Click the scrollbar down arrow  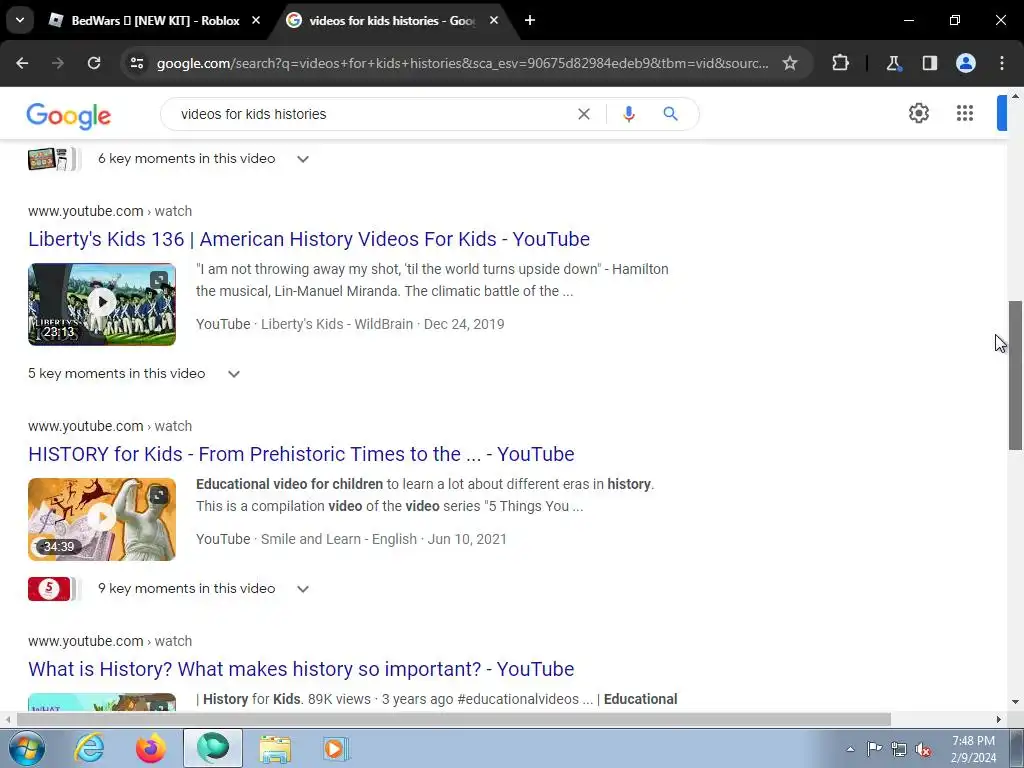(1015, 702)
